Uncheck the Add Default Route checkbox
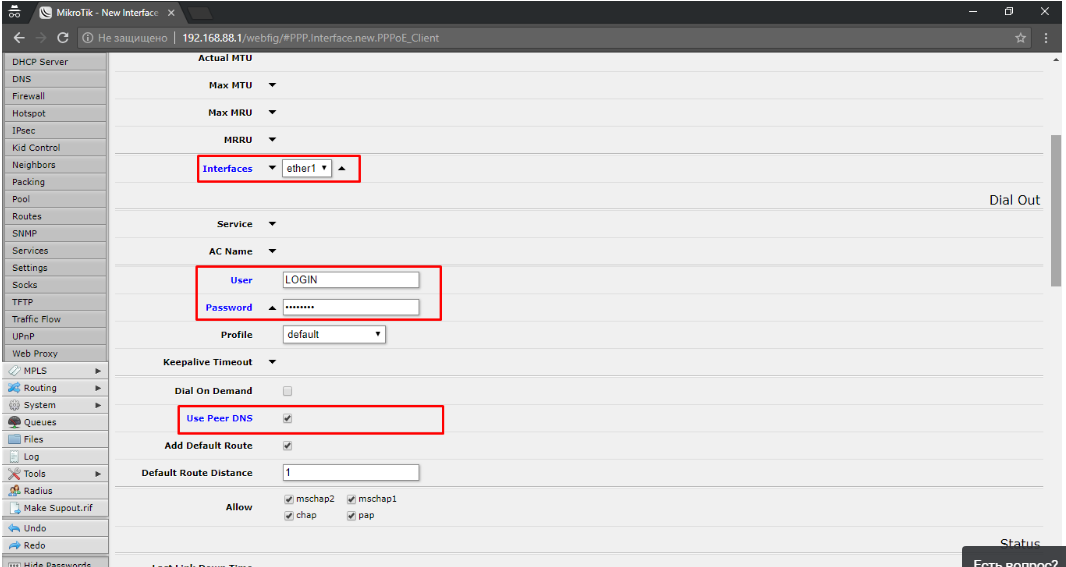The image size is (1066, 567). coord(288,446)
